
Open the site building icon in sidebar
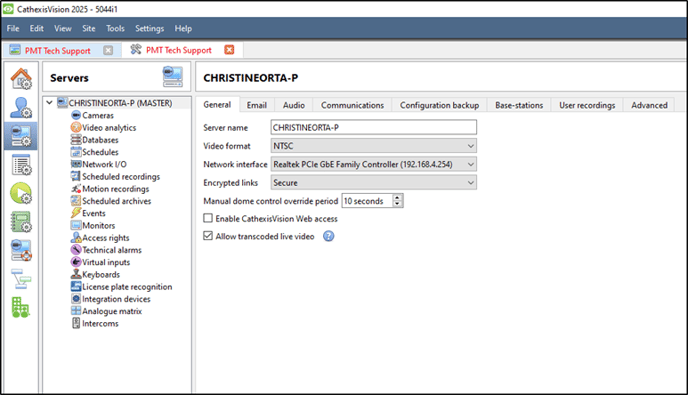coord(20,307)
